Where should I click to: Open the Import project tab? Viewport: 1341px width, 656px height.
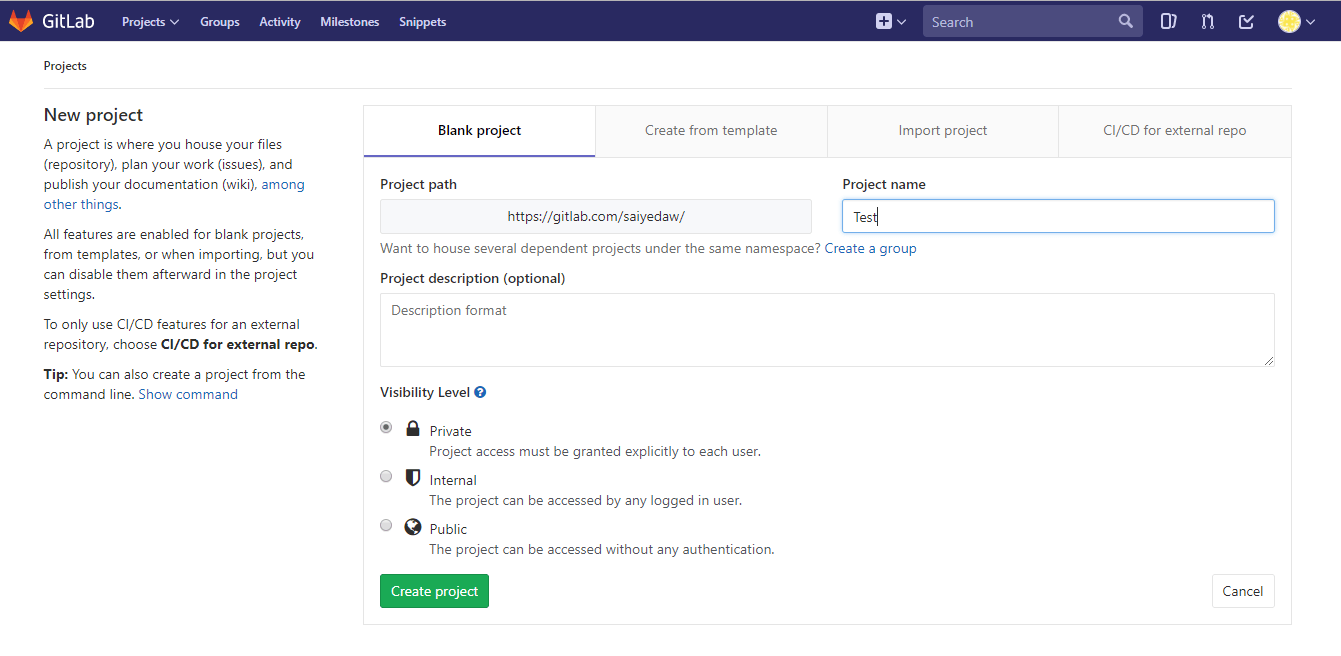942,130
